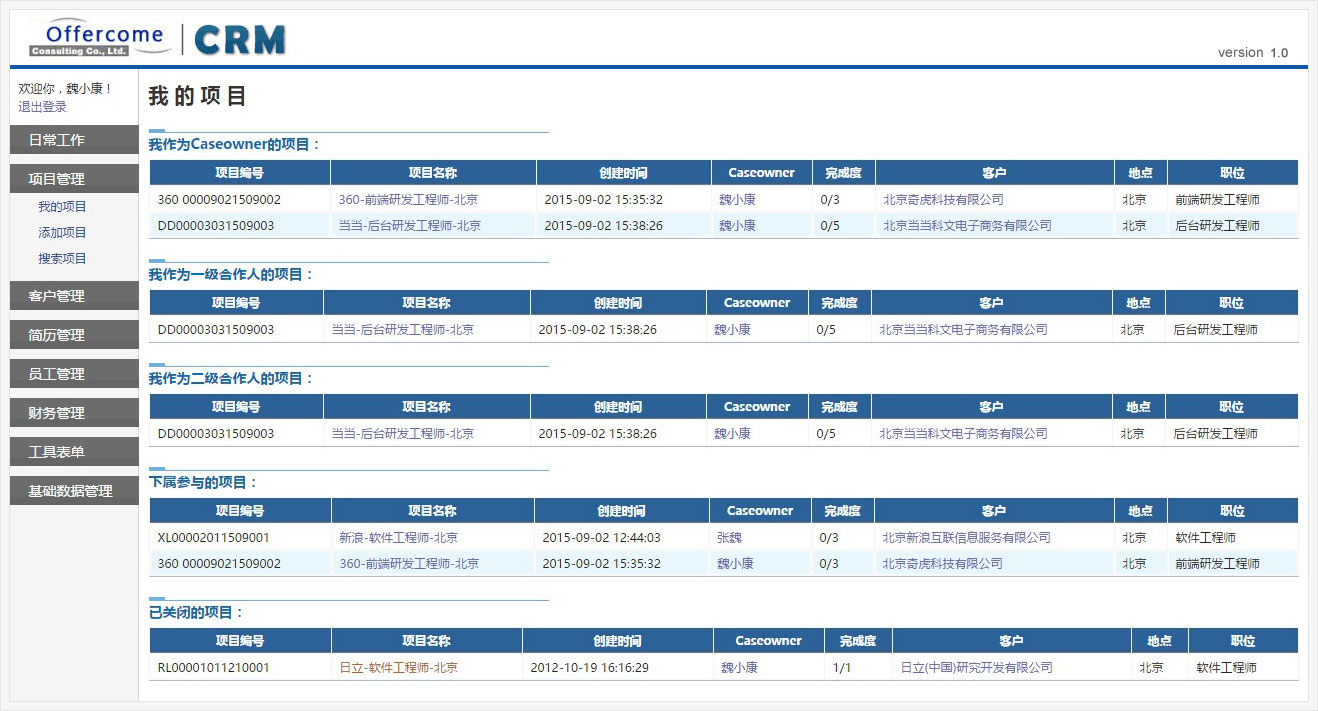This screenshot has width=1318, height=711.
Task: Click timestamp 2015-09-02 12:44:03
Action: [x=601, y=538]
